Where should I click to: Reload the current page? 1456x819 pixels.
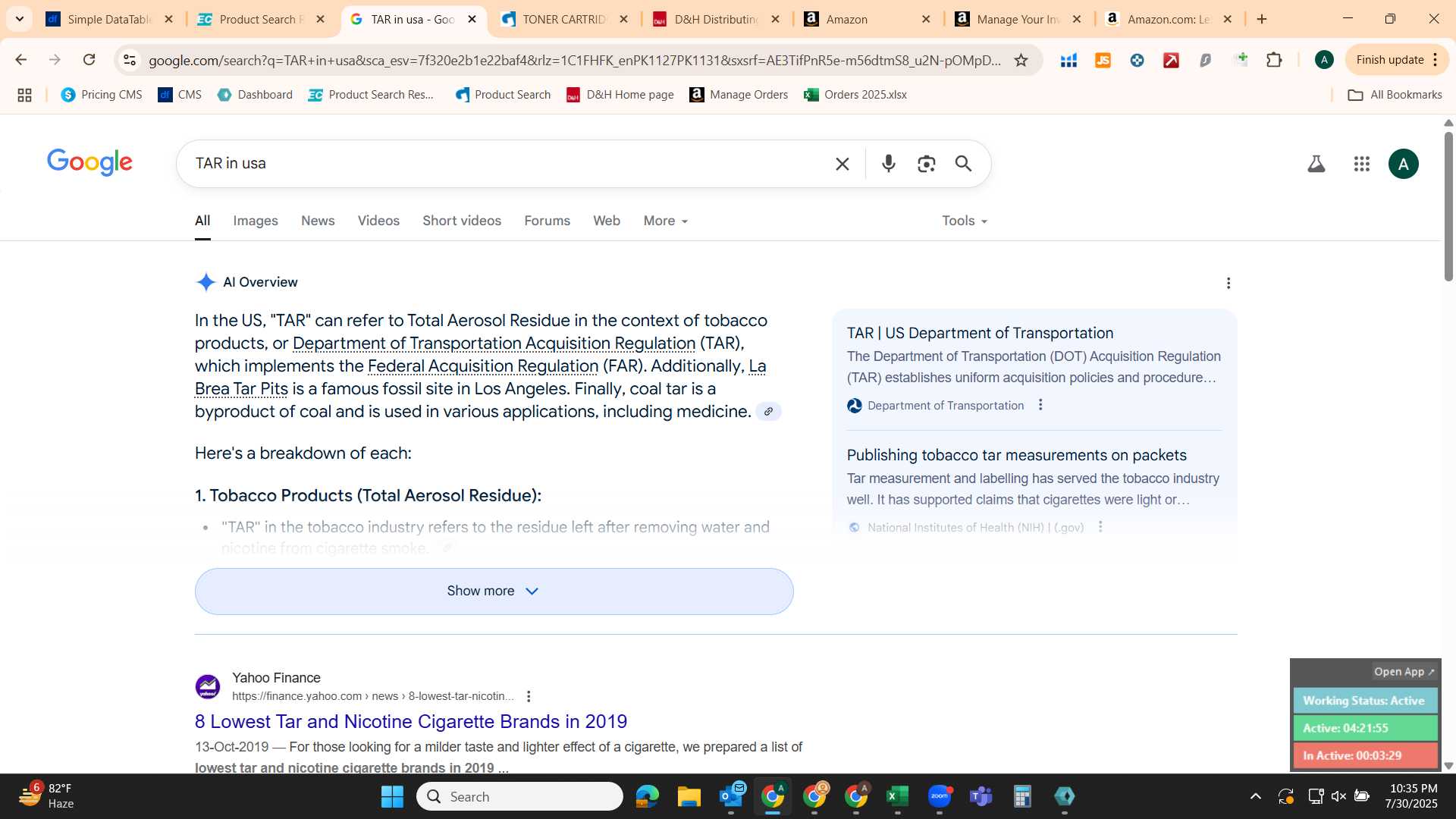(89, 60)
